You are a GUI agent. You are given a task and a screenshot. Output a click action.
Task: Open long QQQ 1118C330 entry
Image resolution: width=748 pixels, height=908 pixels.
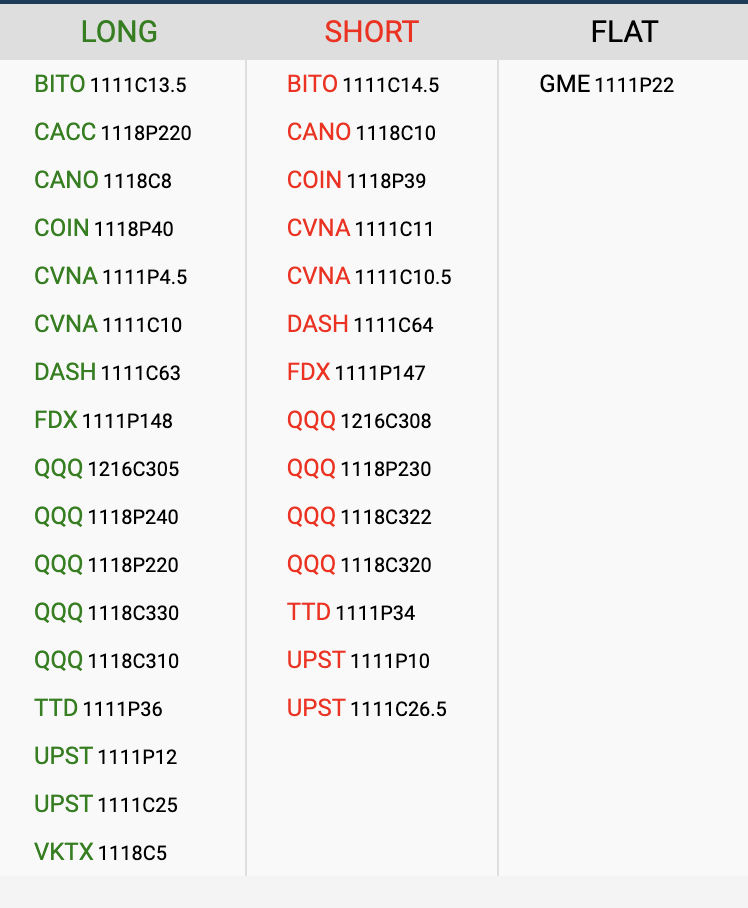tap(107, 613)
